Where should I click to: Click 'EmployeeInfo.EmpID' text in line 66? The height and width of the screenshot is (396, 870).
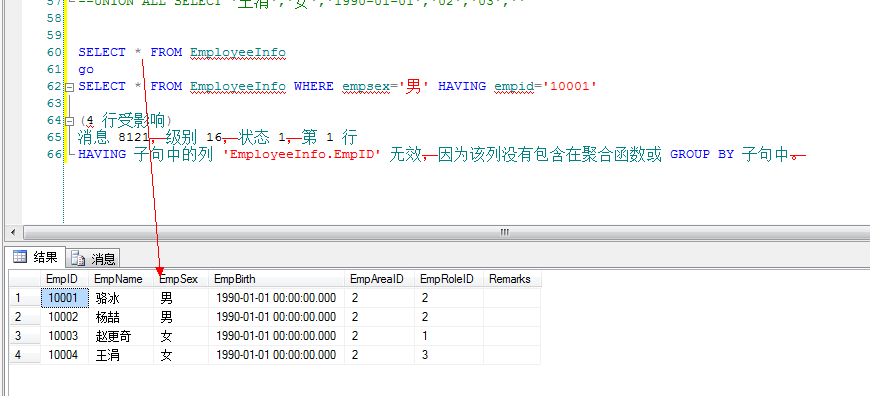(301, 155)
